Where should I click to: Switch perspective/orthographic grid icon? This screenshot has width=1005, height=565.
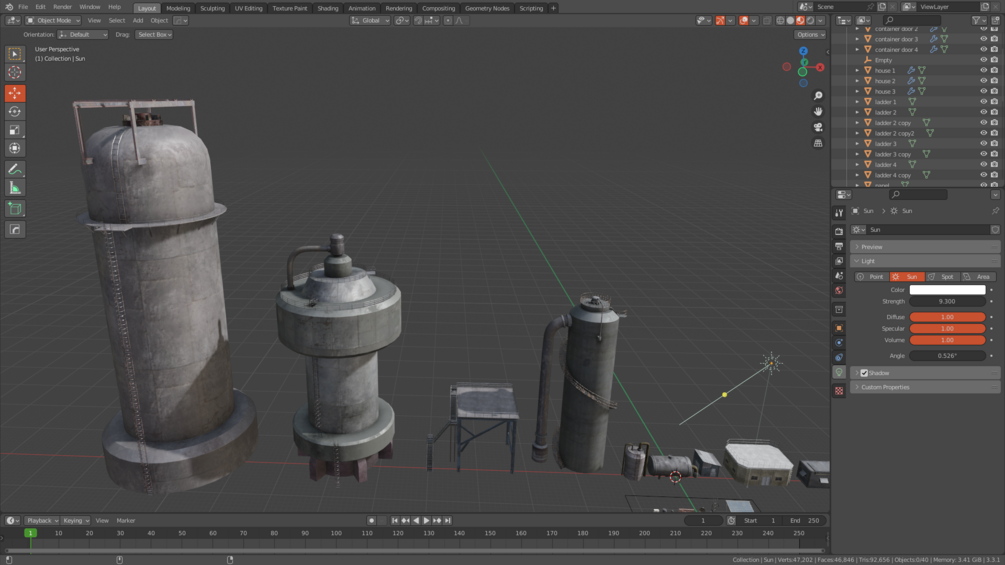click(x=818, y=143)
